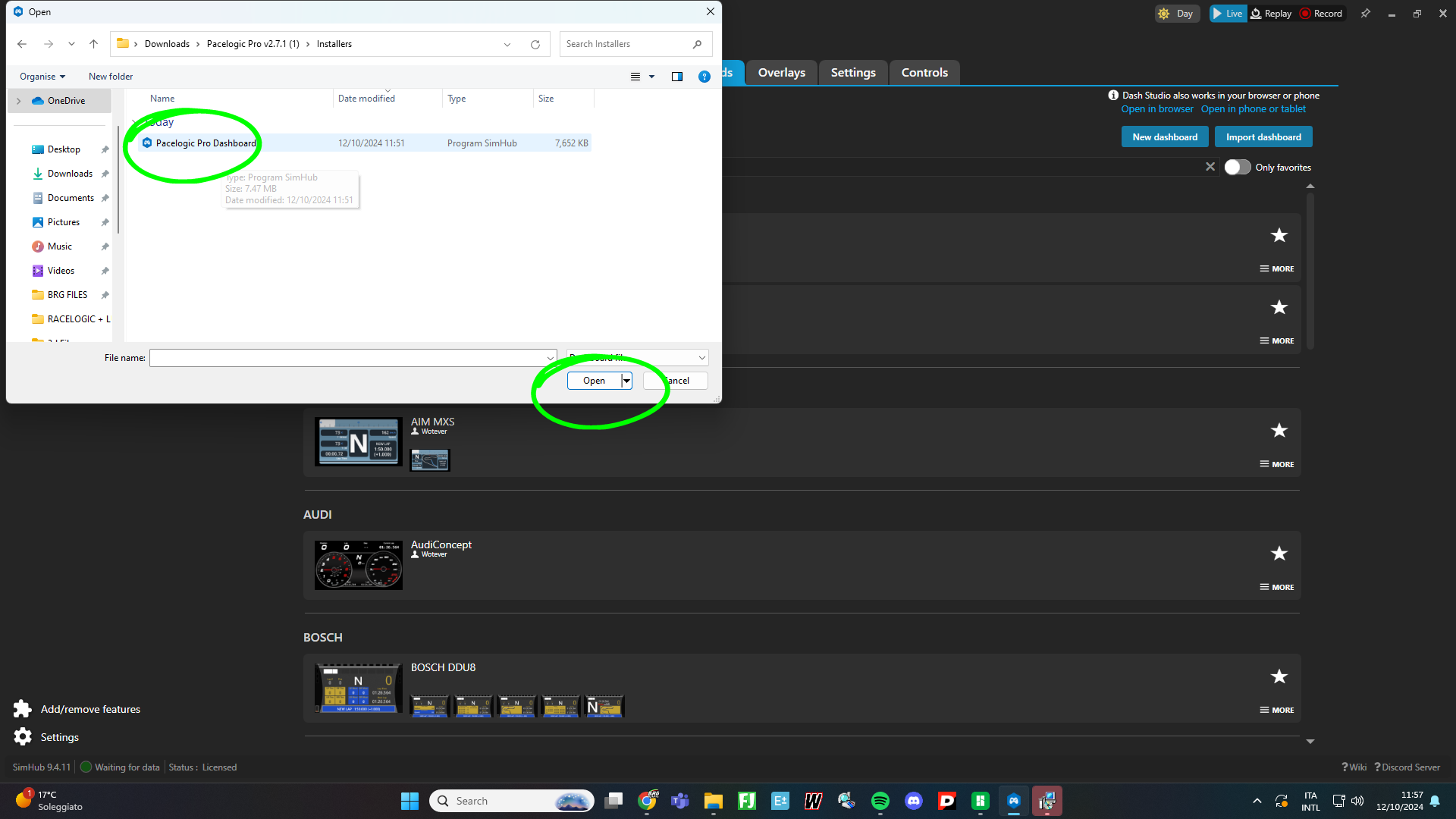This screenshot has width=1456, height=819.
Task: Navigate up one folder level
Action: tap(93, 44)
